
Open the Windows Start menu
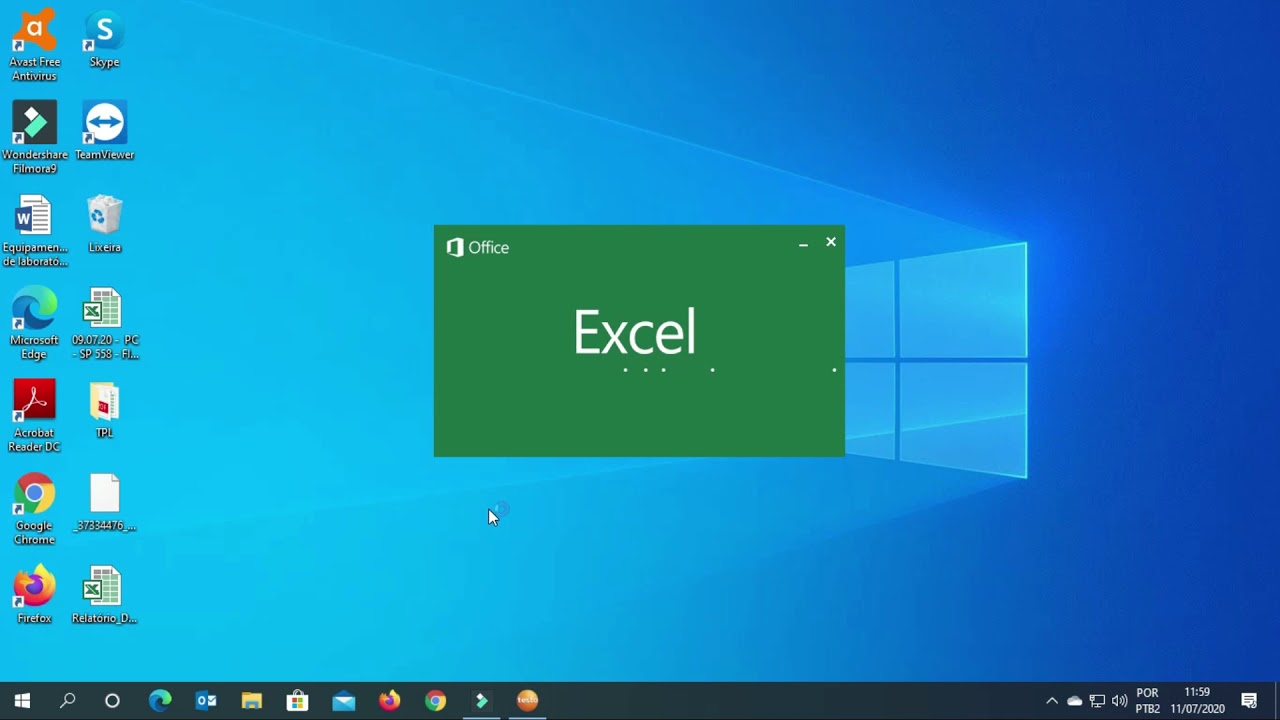(x=22, y=701)
